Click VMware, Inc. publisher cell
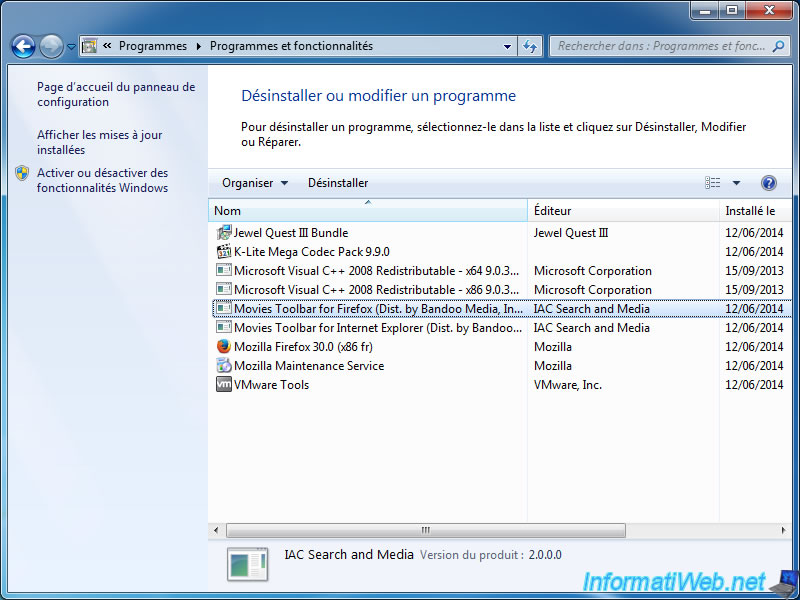The height and width of the screenshot is (600, 800). [568, 385]
